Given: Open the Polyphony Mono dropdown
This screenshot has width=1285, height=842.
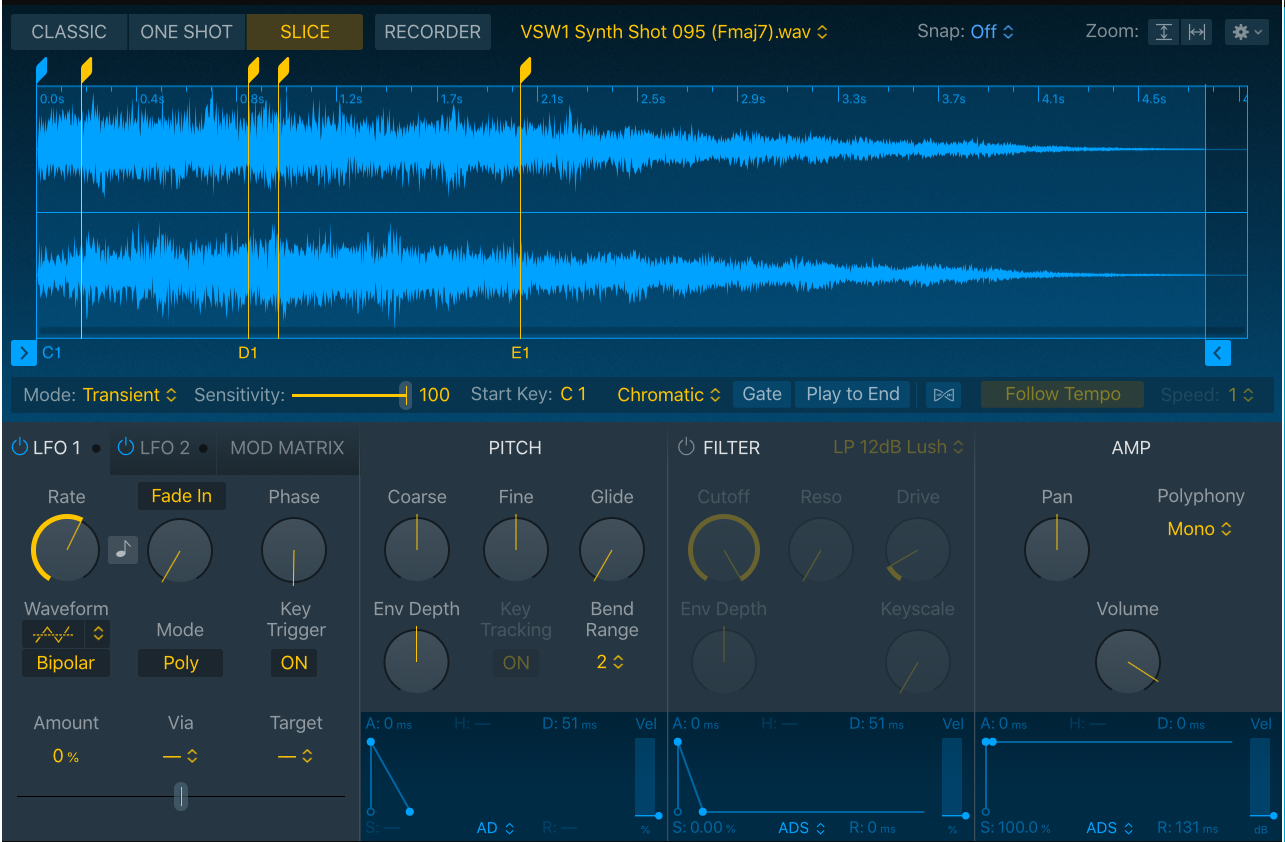Looking at the screenshot, I should coord(1200,529).
